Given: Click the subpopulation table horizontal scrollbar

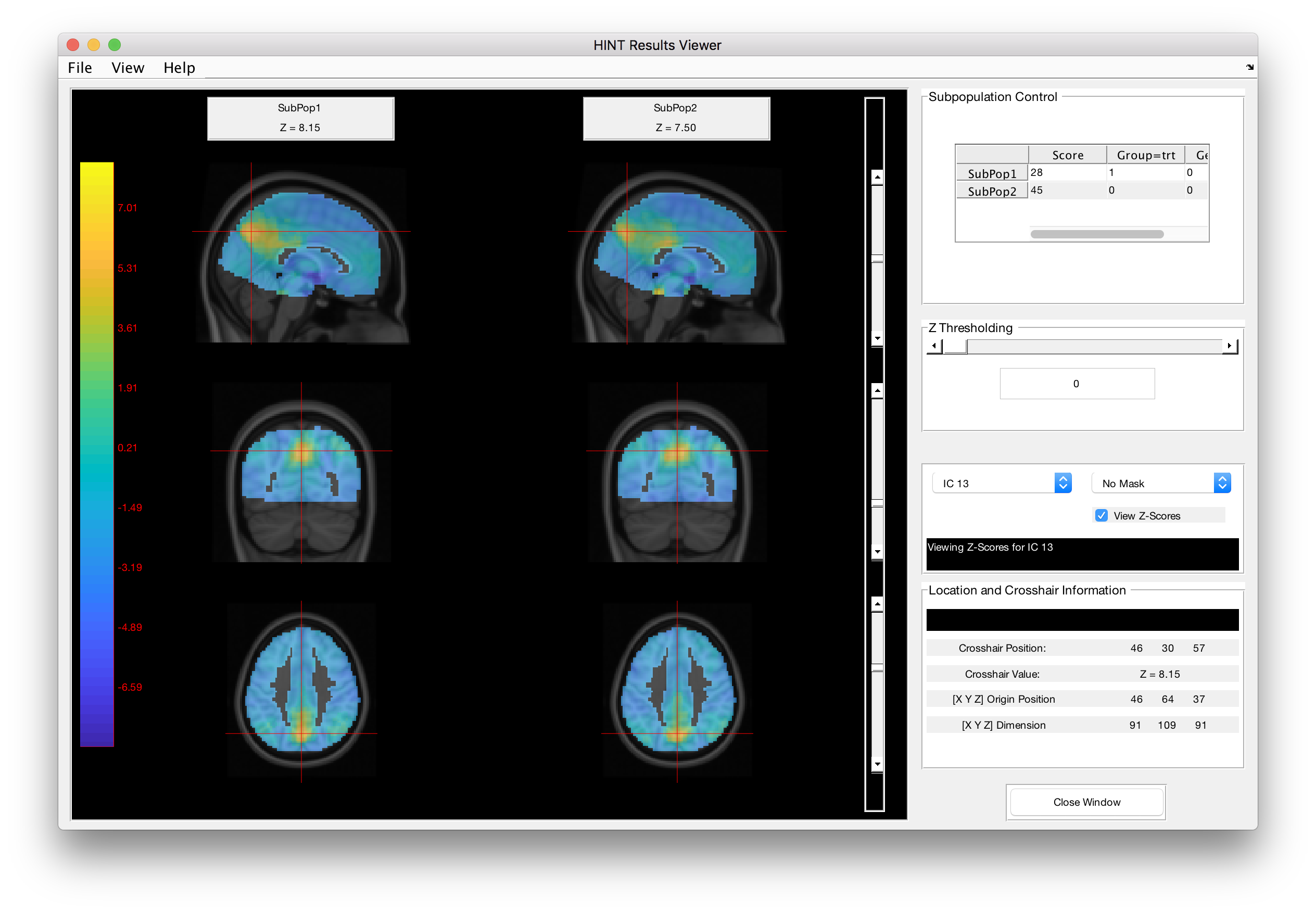Looking at the screenshot, I should [x=1096, y=234].
